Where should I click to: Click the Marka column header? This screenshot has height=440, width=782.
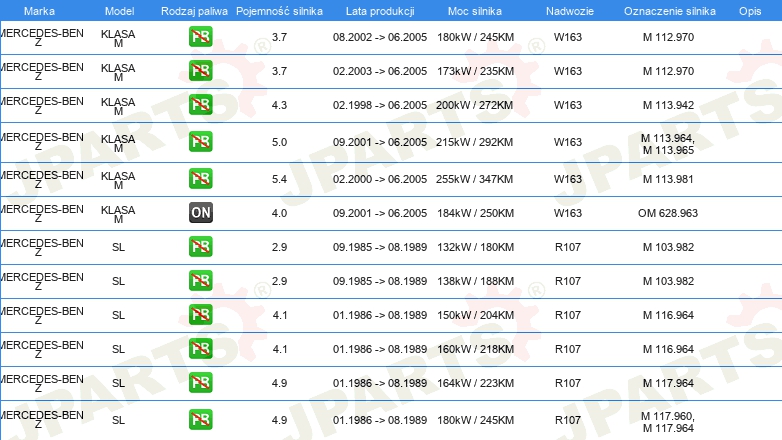pyautogui.click(x=39, y=11)
